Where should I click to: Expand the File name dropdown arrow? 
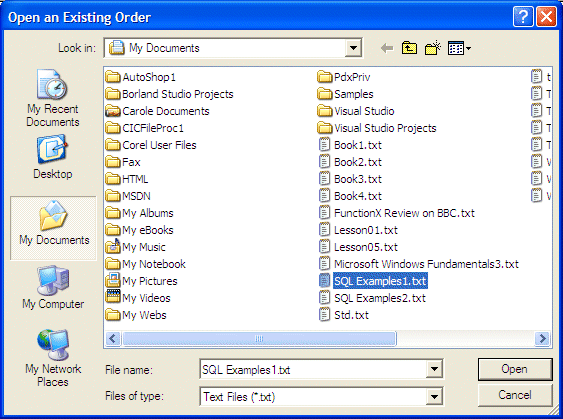(434, 369)
